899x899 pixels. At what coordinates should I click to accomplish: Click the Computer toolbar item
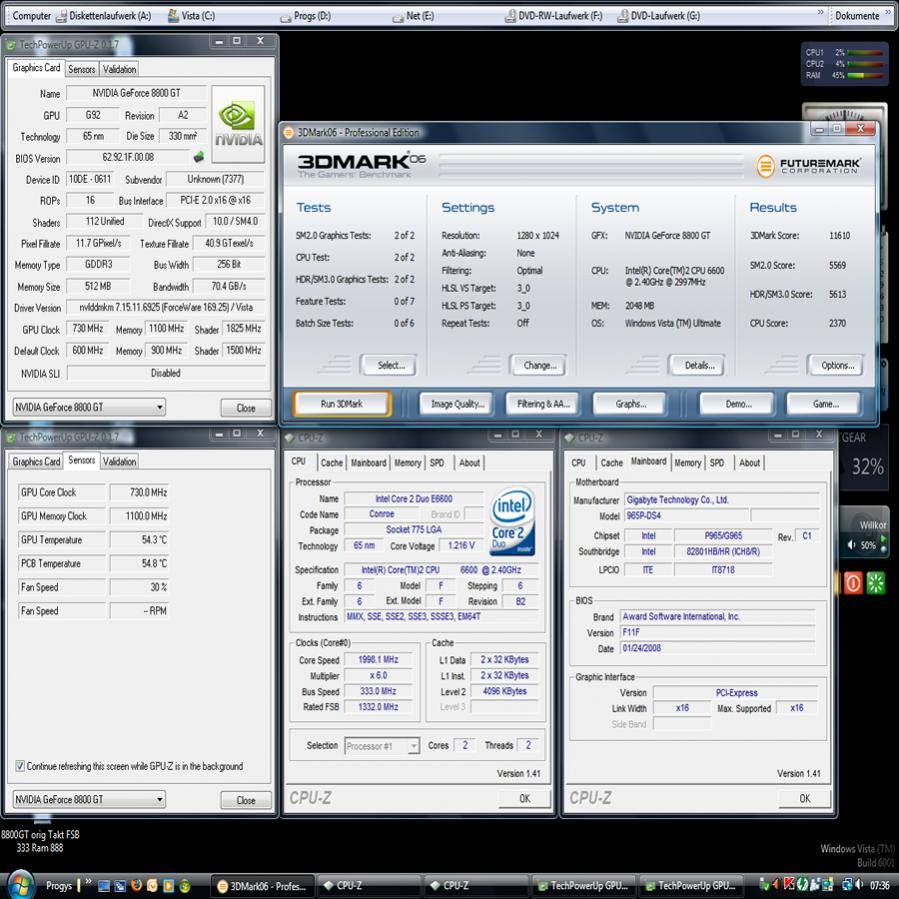(x=32, y=16)
